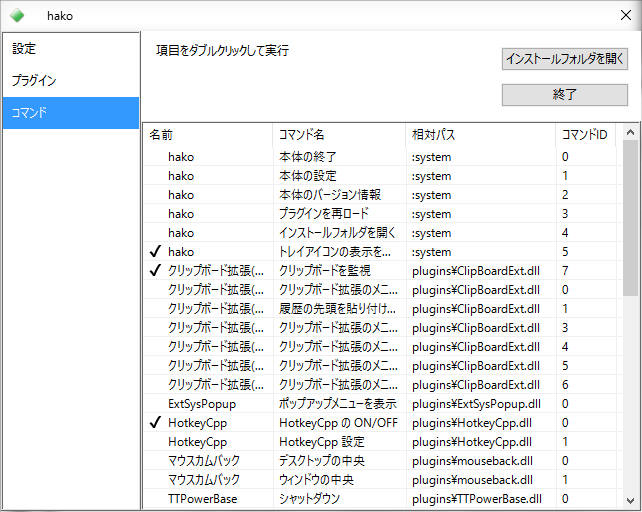
Task: Click plugins¥ExtSysPopup.dll path cell
Action: 476,404
